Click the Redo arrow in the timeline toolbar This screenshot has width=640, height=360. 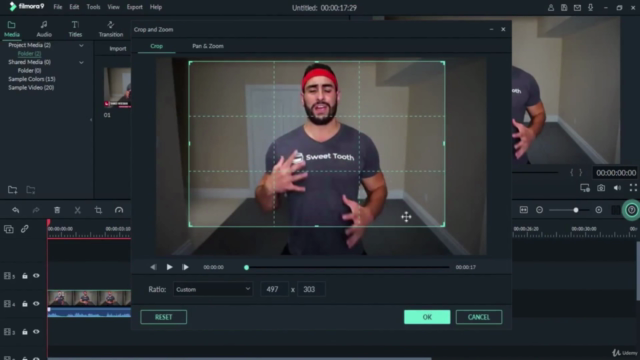(36, 210)
